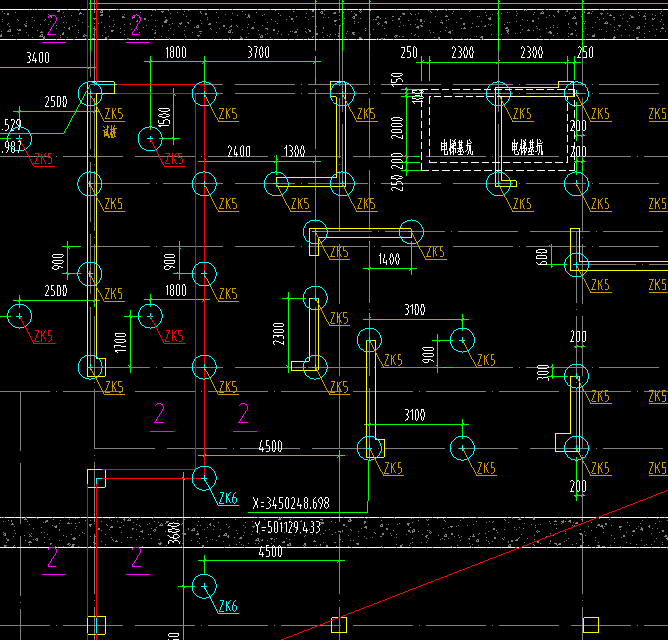Select the vertical 150 dimension text
The width and height of the screenshot is (668, 640).
[x=397, y=79]
